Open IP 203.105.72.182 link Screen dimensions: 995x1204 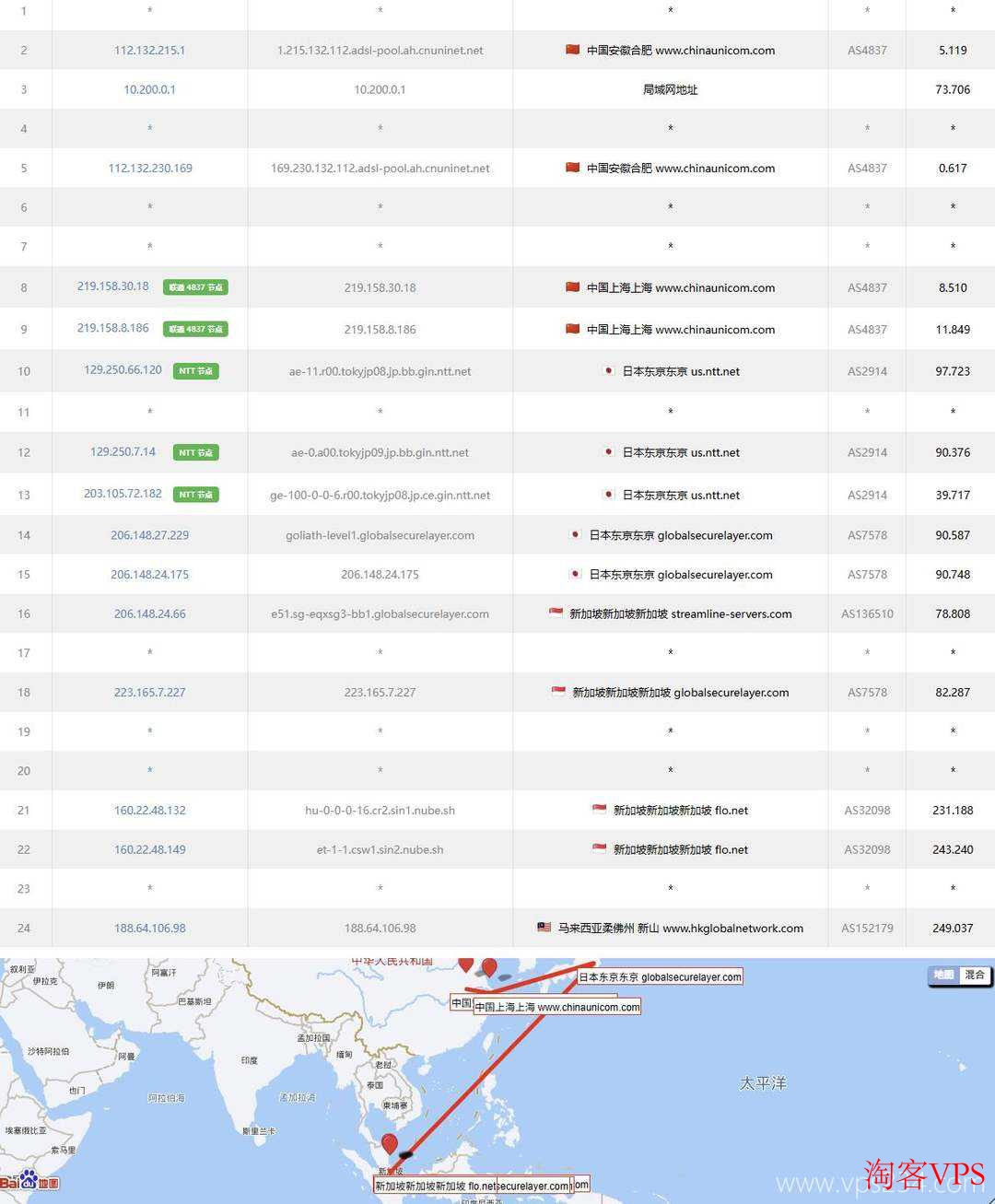click(123, 493)
